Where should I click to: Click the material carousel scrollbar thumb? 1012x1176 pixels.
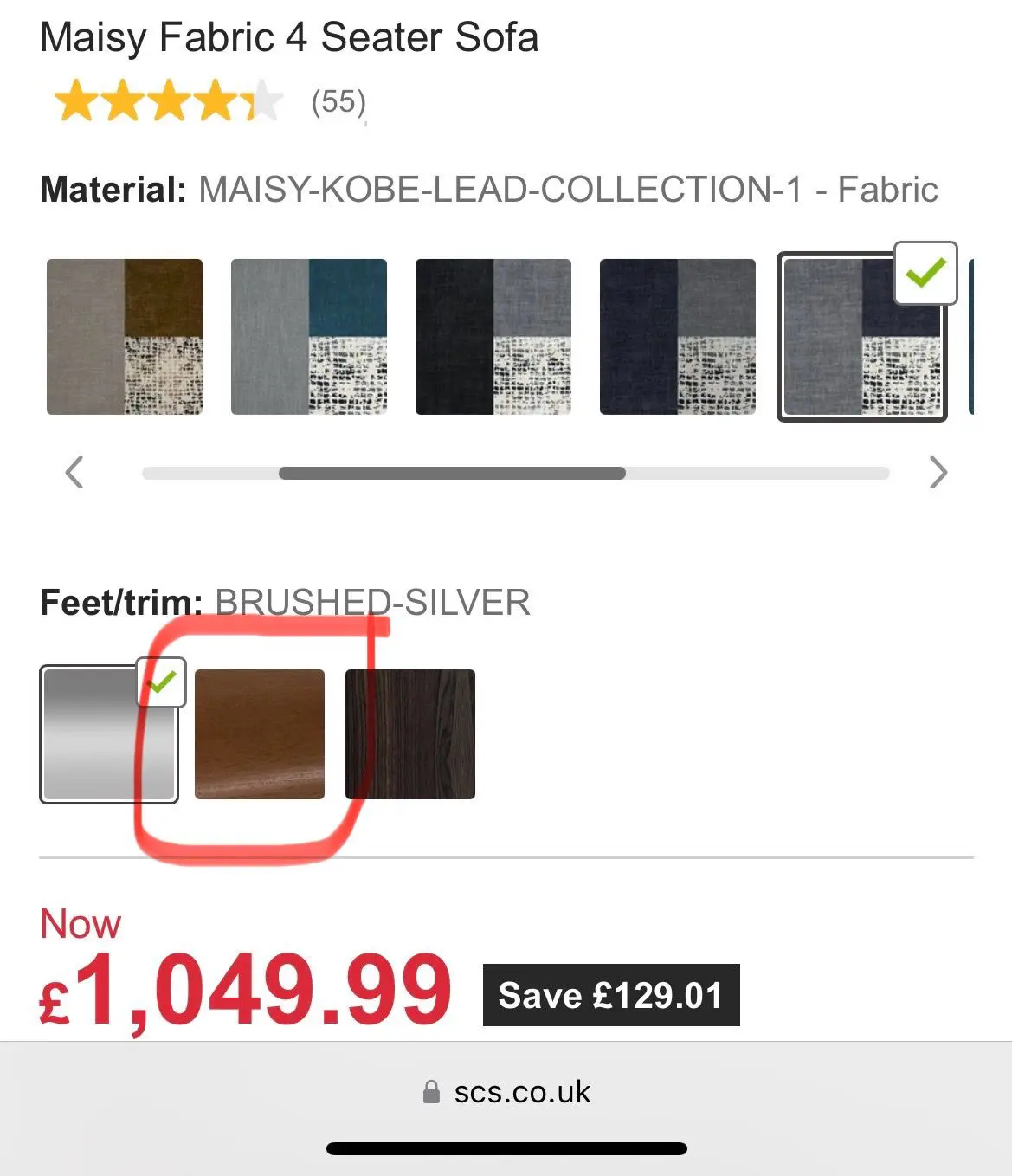pos(452,473)
